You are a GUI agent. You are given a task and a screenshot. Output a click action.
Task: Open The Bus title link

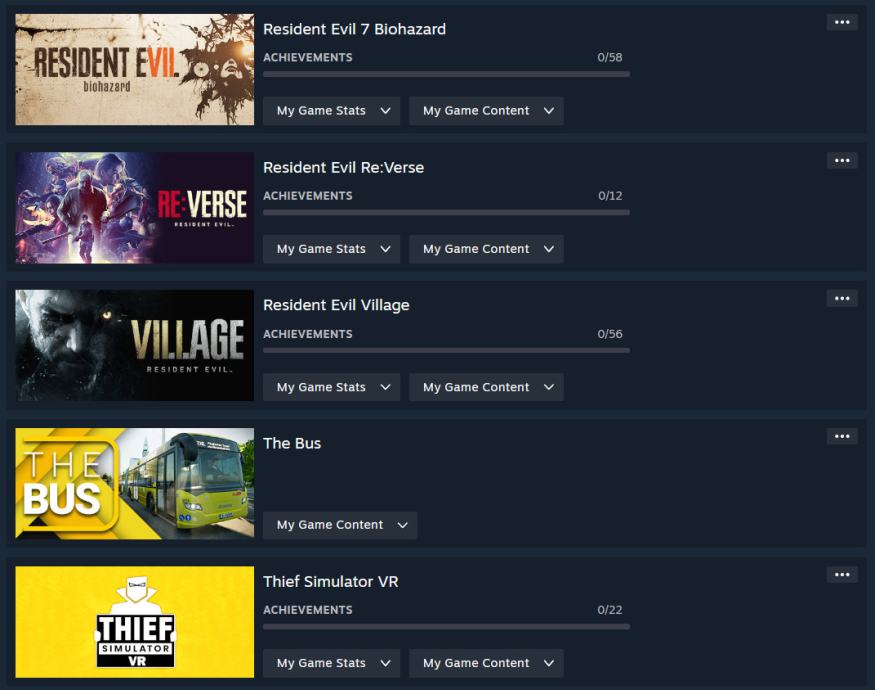click(x=292, y=443)
